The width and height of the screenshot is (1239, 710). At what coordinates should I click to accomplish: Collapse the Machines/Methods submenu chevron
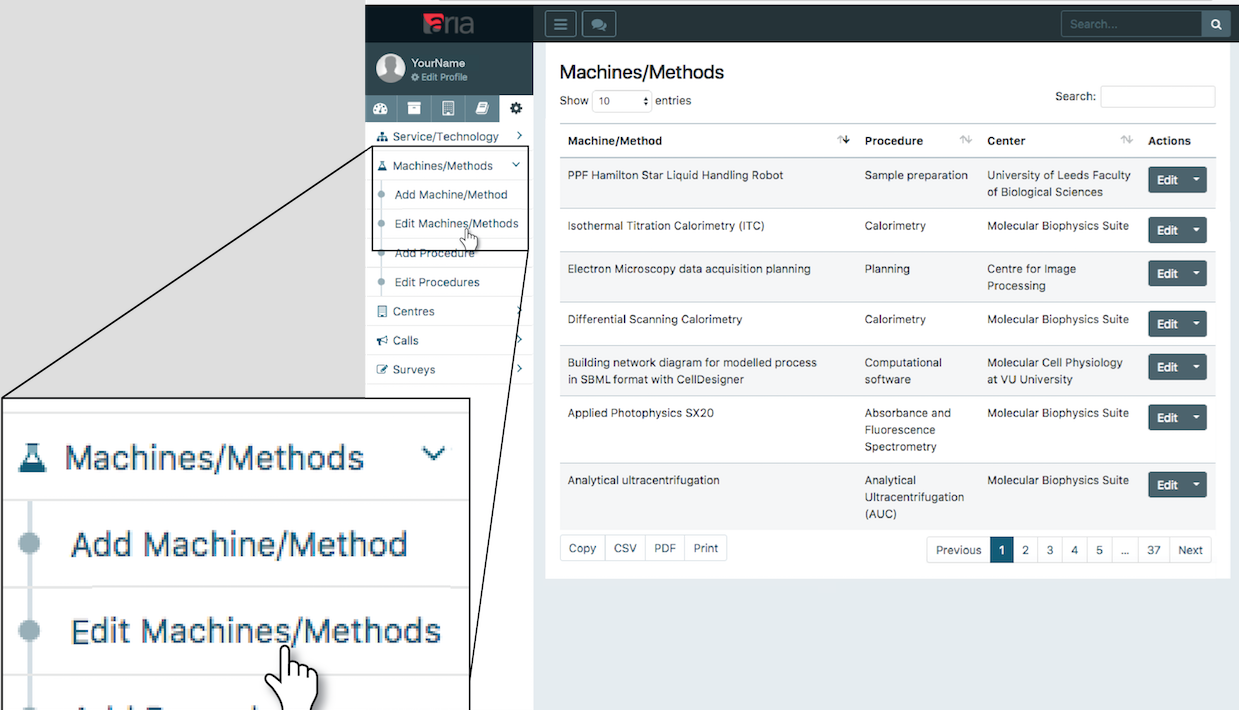coord(516,165)
